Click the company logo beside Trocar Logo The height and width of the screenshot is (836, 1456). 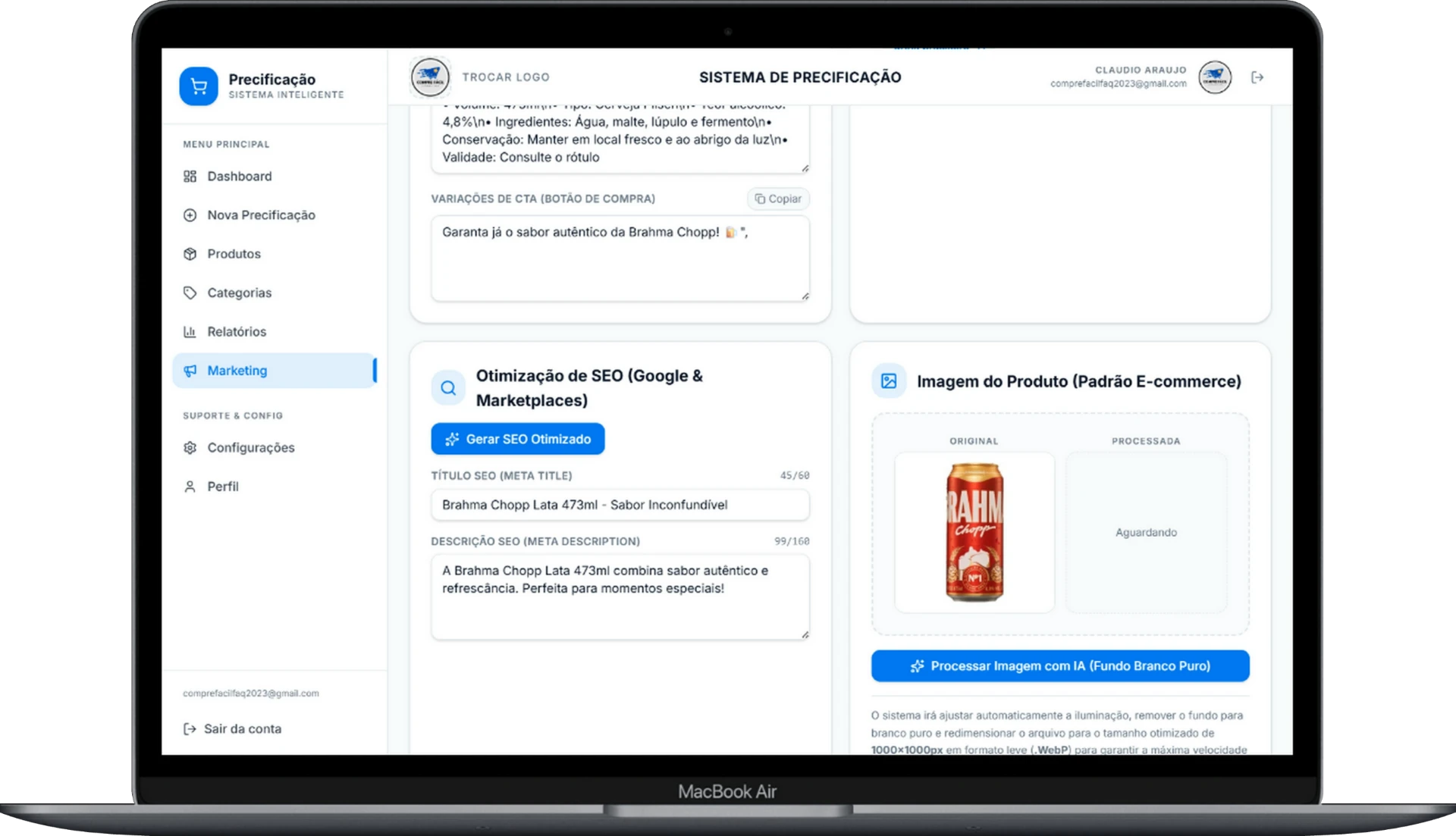tap(430, 77)
